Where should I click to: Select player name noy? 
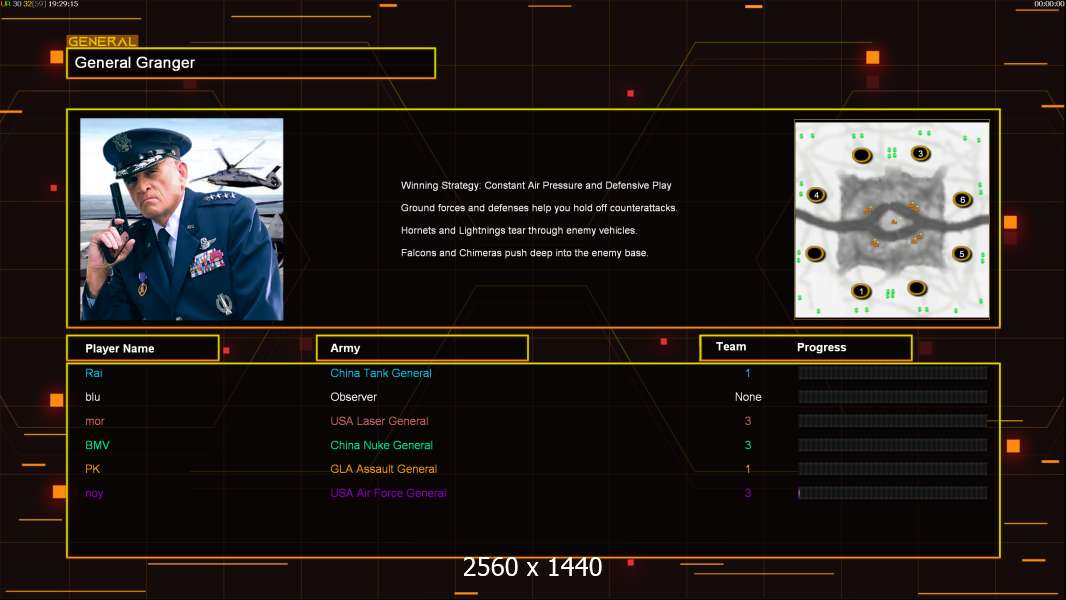(94, 493)
